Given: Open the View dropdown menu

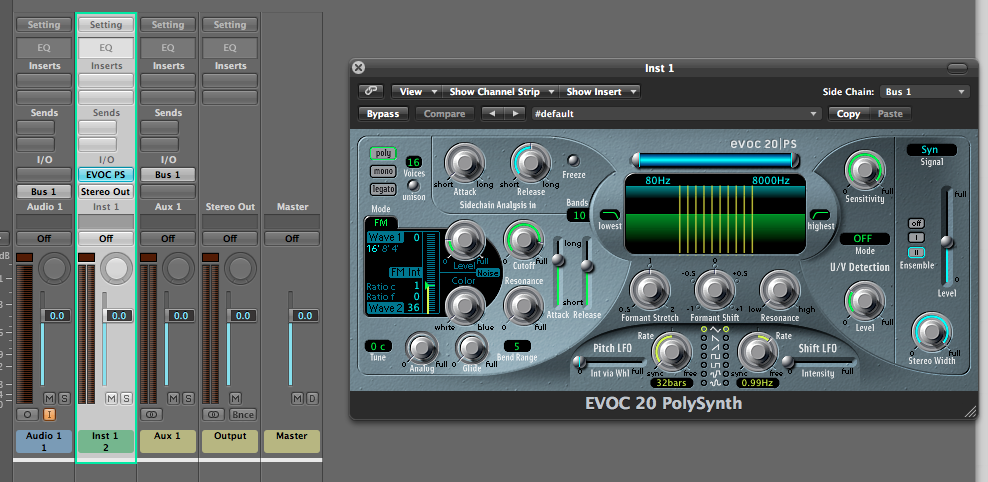Looking at the screenshot, I should pos(416,91).
